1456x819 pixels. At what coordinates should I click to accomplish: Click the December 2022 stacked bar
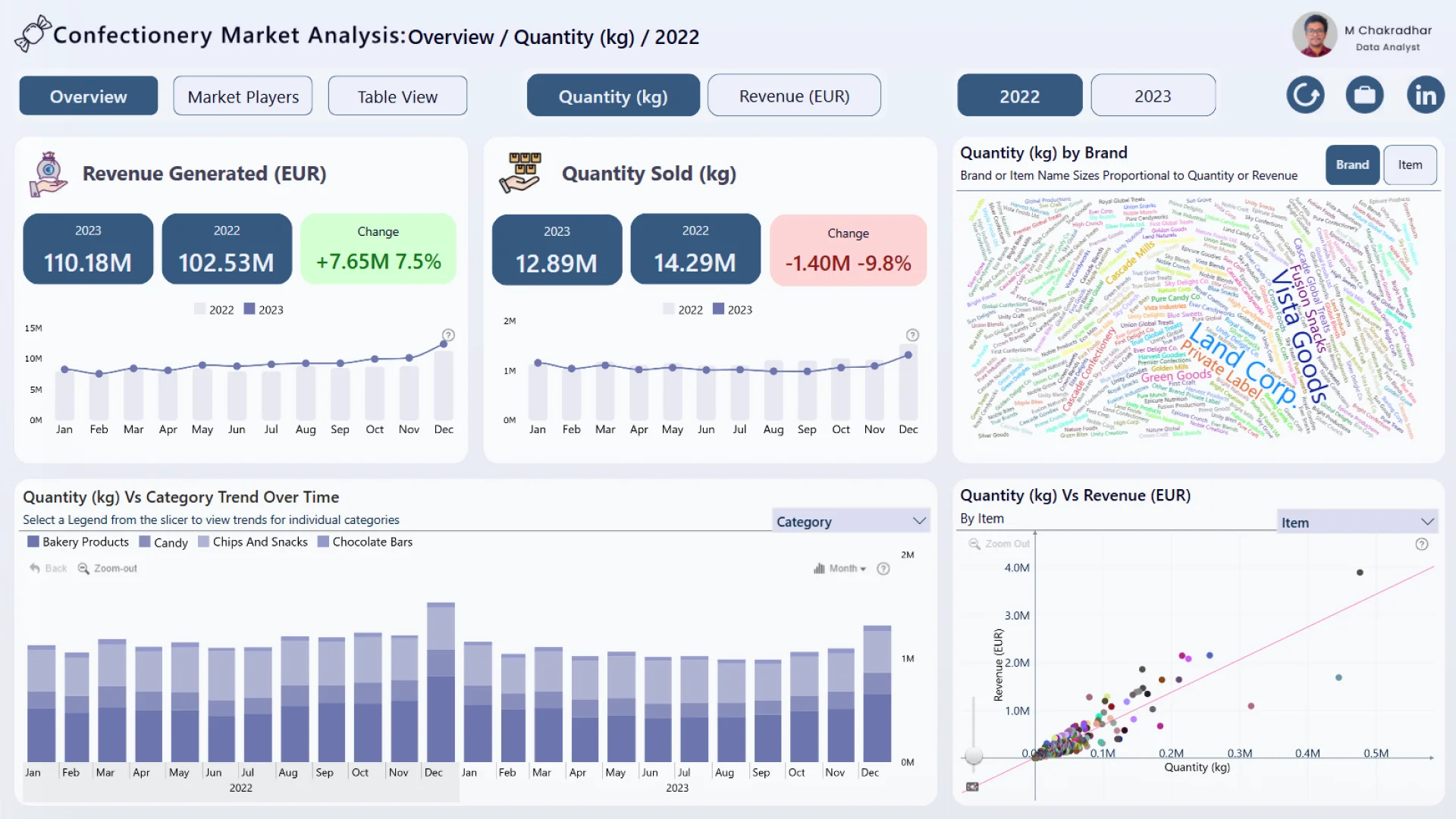441,682
